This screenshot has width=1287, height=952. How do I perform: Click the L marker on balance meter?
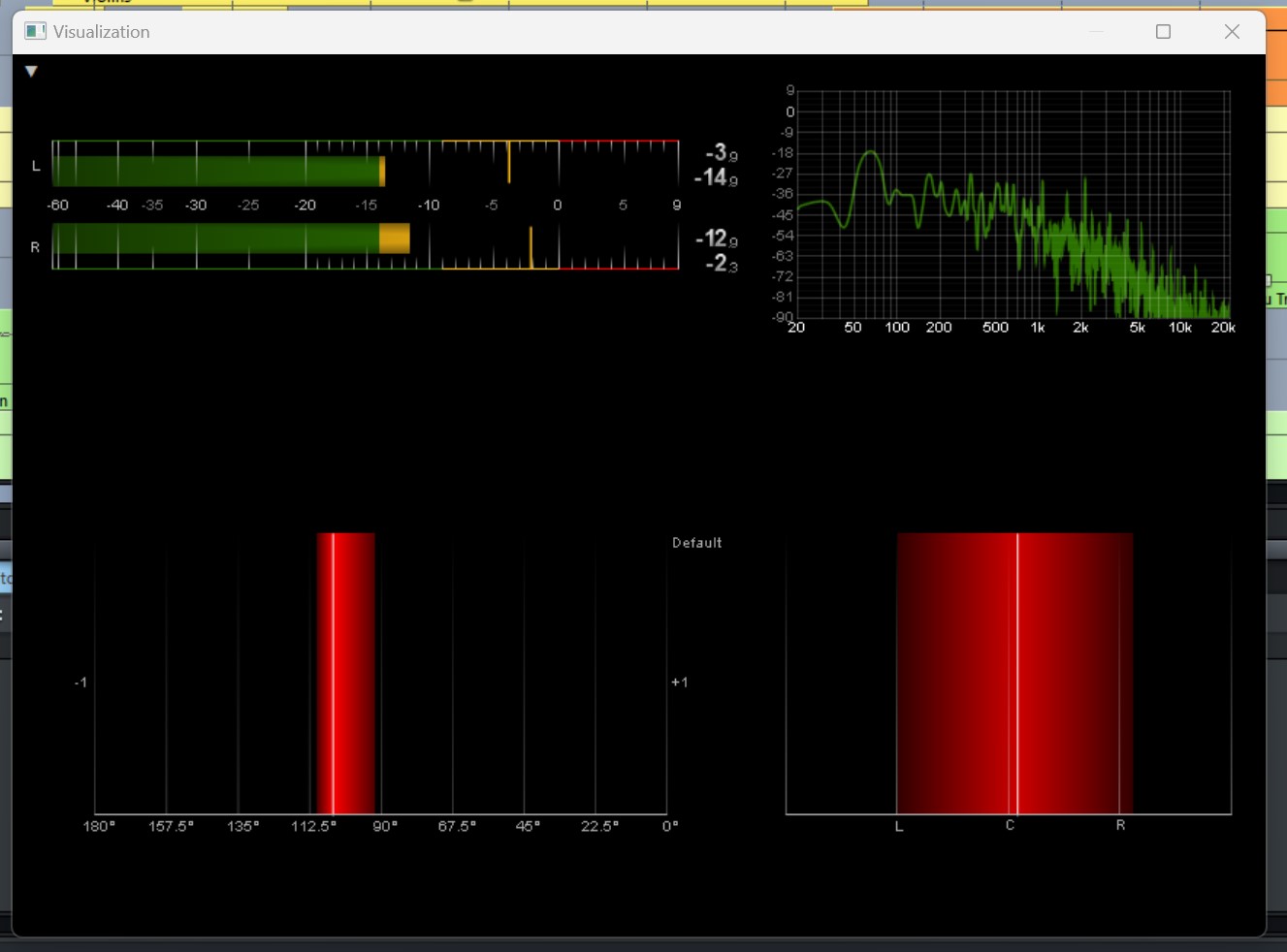coord(898,826)
